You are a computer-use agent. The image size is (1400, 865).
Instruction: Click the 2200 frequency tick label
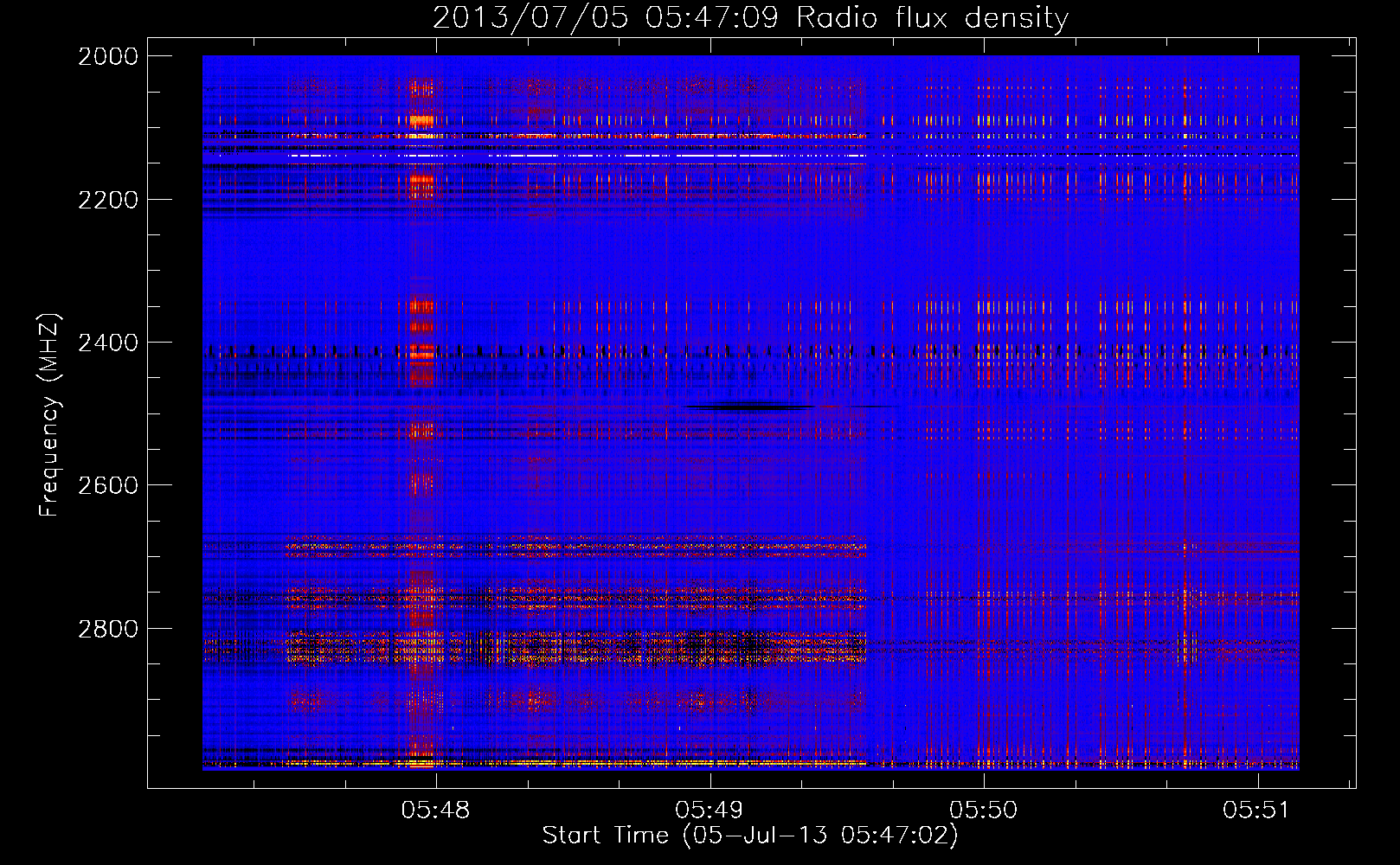click(108, 200)
